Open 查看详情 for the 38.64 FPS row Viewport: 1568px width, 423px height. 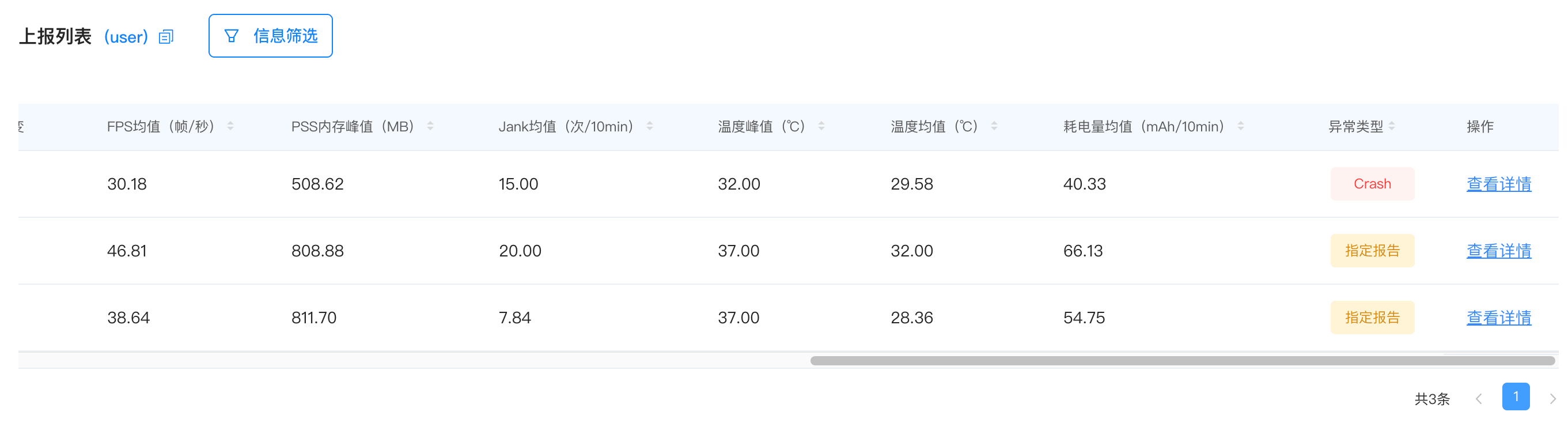[1499, 318]
